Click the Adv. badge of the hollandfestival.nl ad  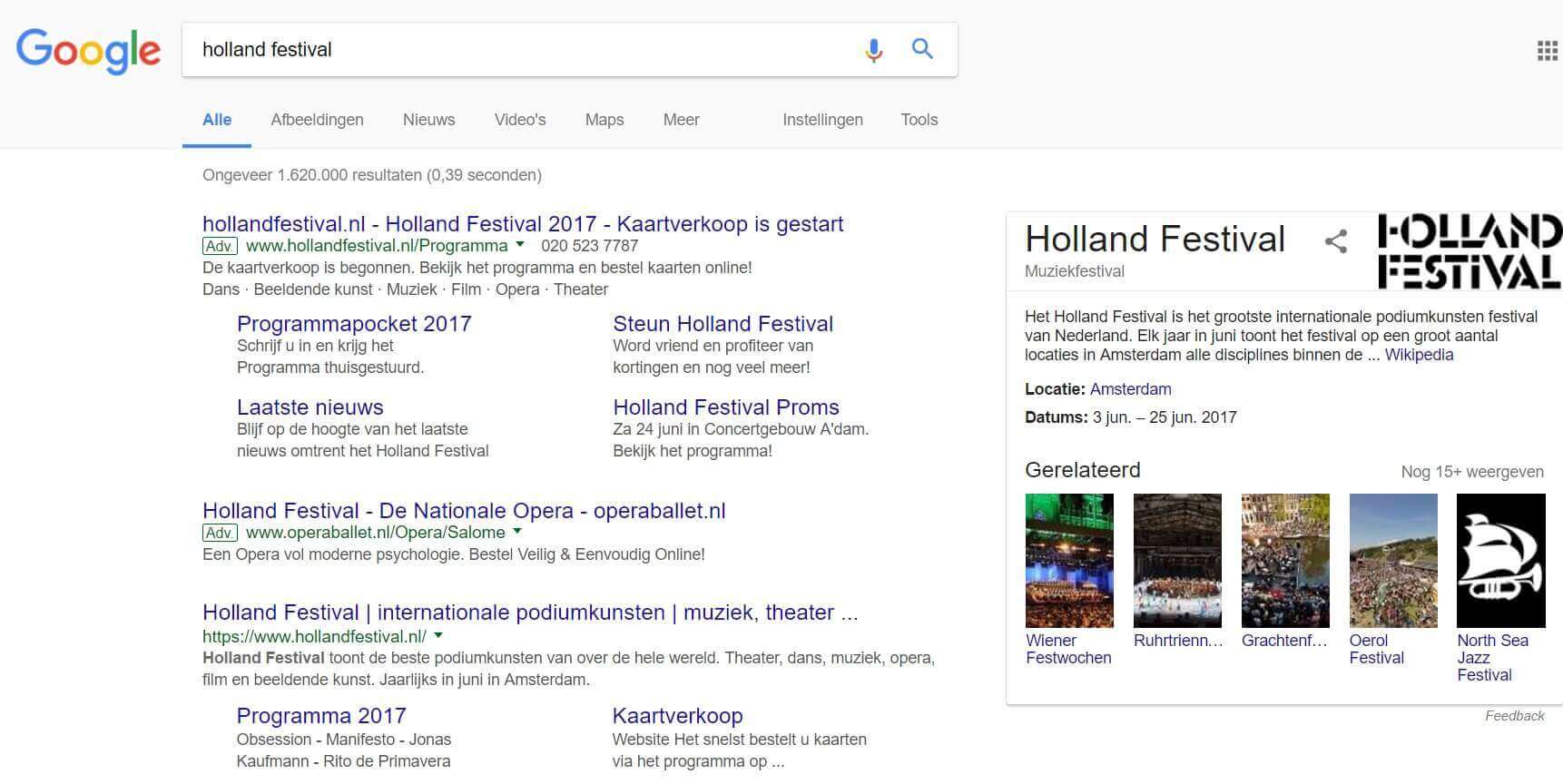tap(220, 246)
